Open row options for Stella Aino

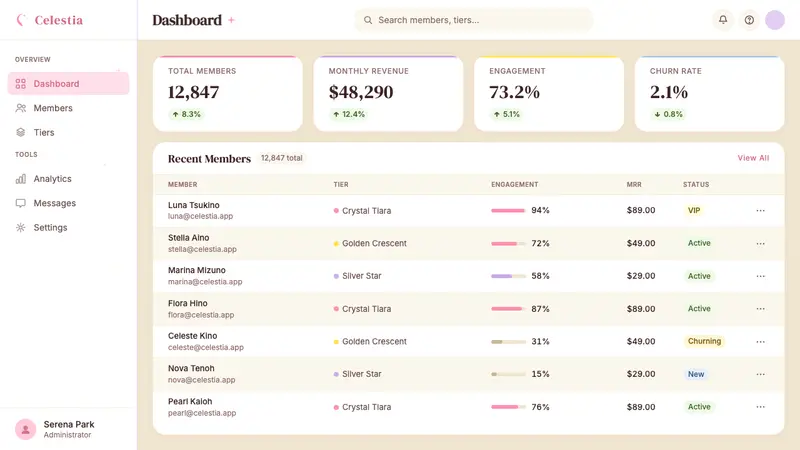pyautogui.click(x=760, y=243)
